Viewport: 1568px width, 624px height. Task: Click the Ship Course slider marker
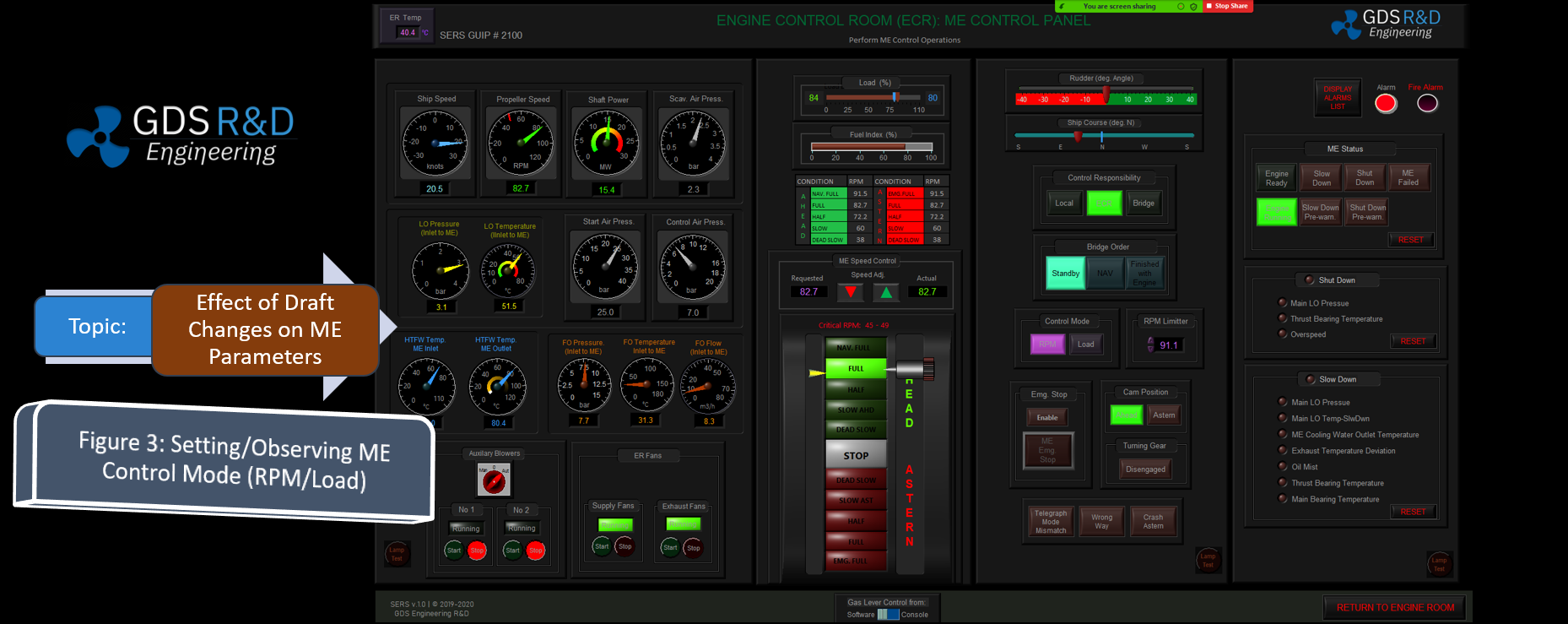point(1078,136)
